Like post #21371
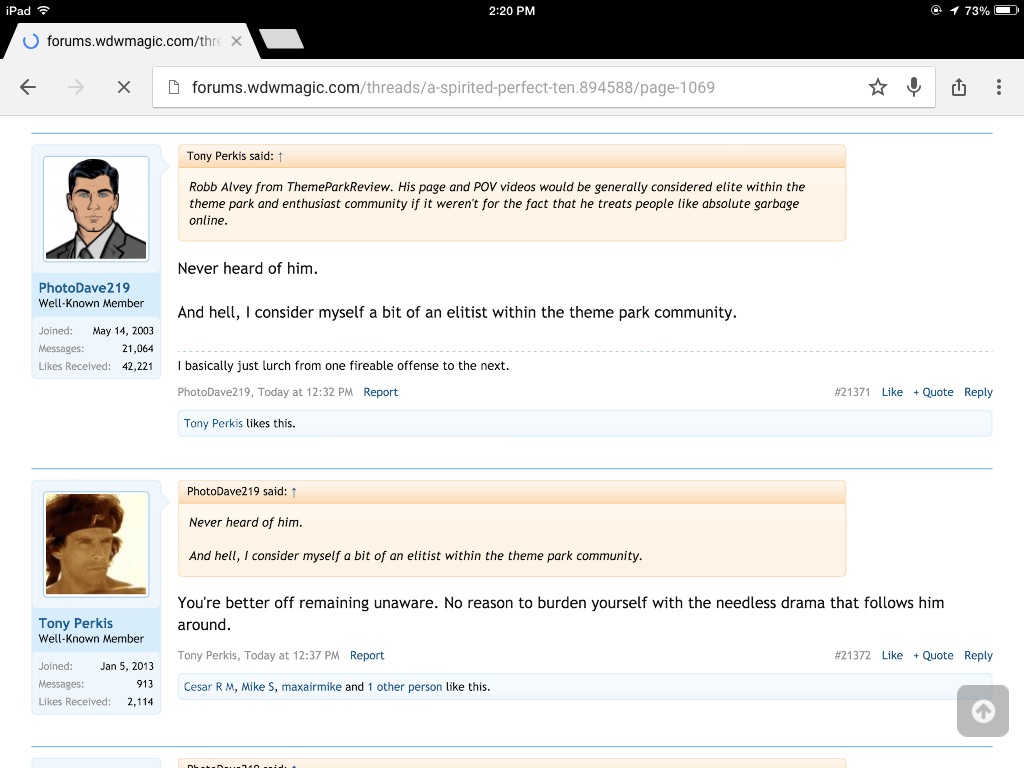The height and width of the screenshot is (768, 1024). pos(892,392)
